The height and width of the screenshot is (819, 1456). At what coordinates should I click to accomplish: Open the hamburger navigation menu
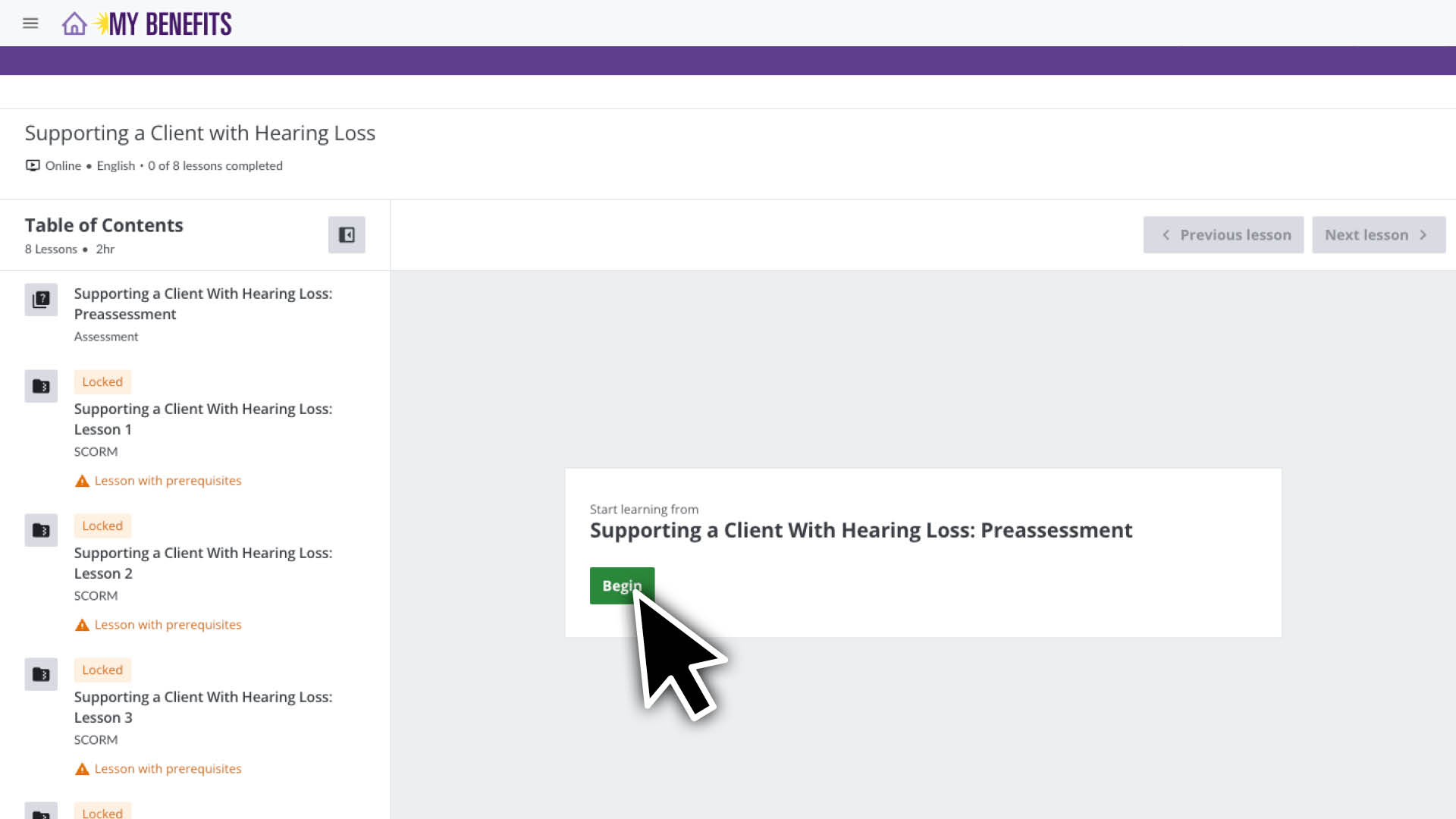(30, 24)
